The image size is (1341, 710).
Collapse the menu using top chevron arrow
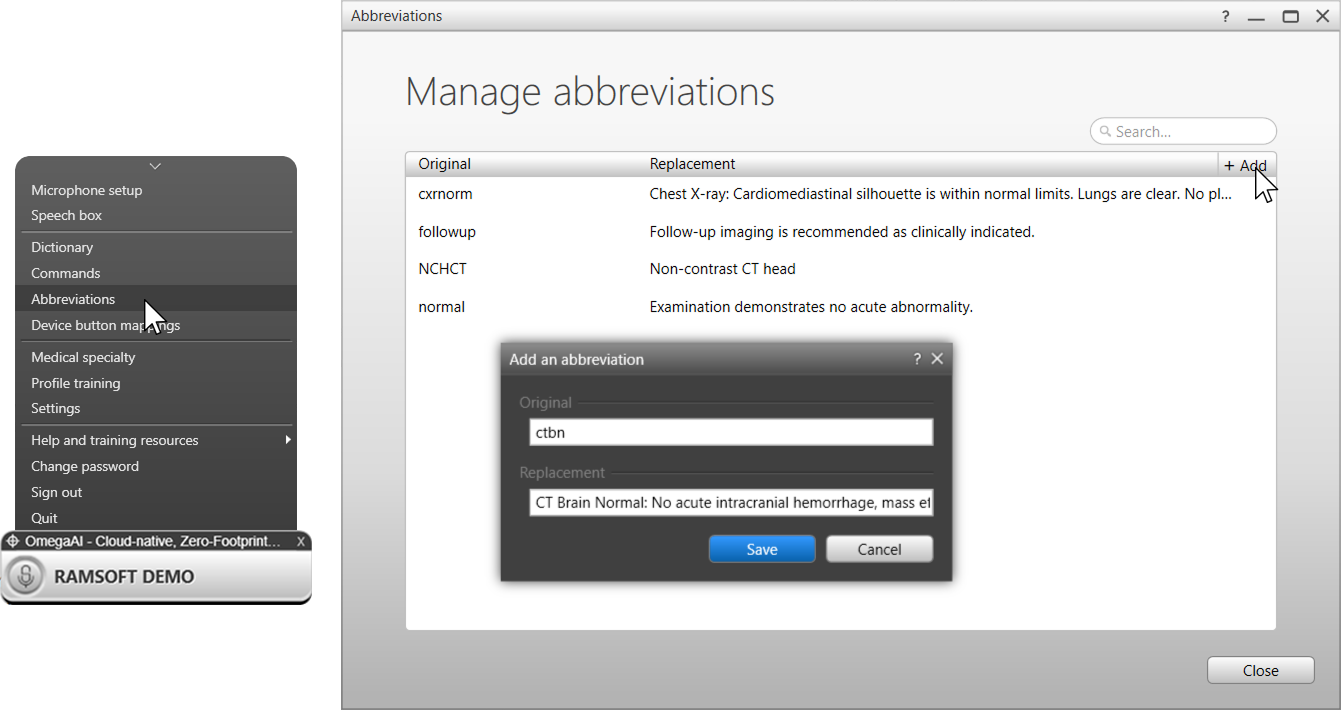coord(155,166)
